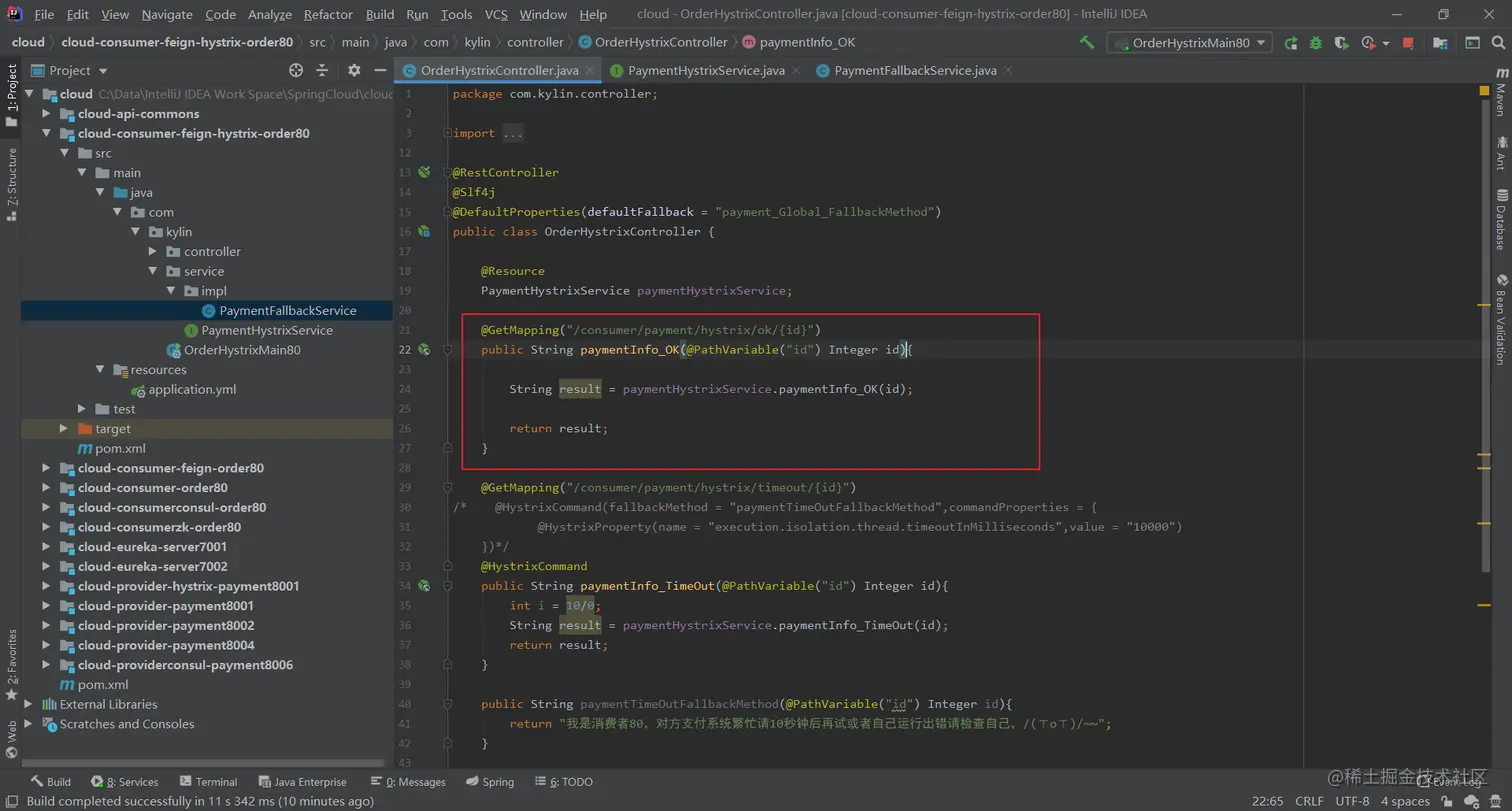Expand the cloud-api-commons module
The height and width of the screenshot is (811, 1512).
[x=46, y=113]
